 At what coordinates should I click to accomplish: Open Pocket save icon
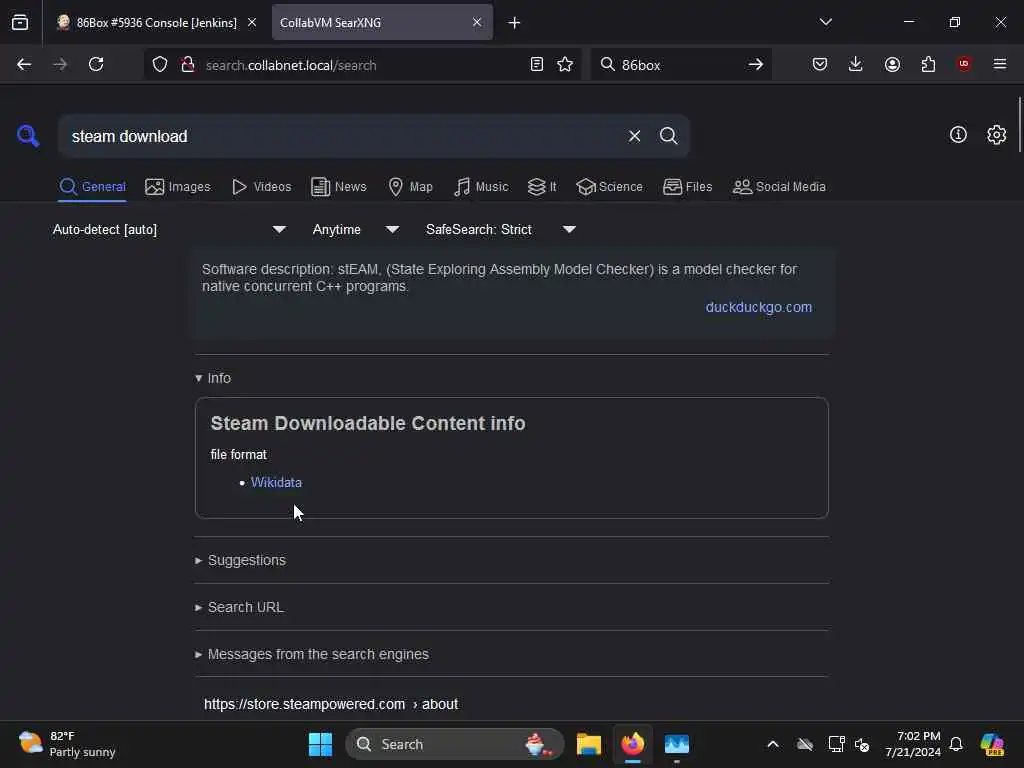point(820,64)
